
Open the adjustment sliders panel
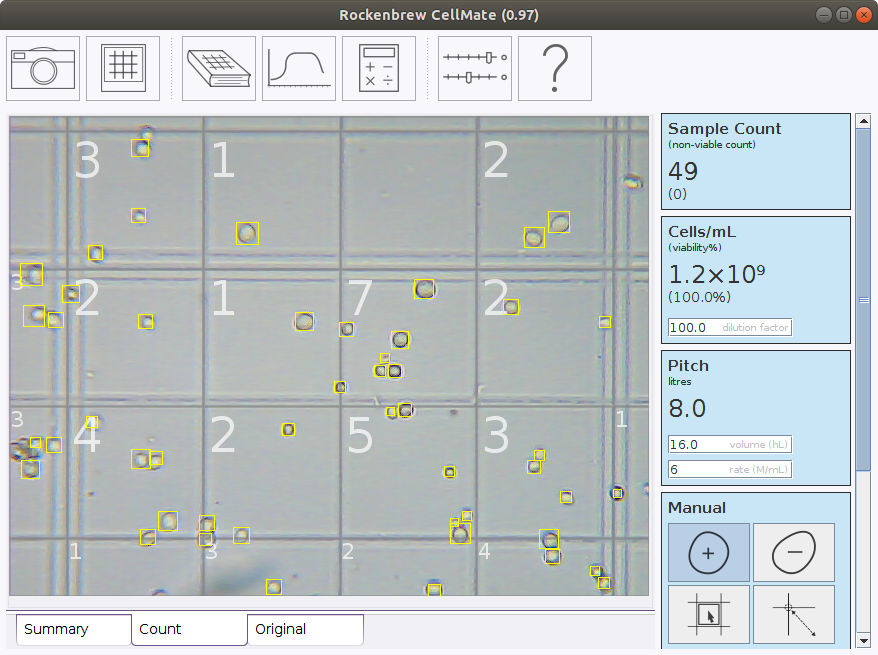click(x=474, y=68)
